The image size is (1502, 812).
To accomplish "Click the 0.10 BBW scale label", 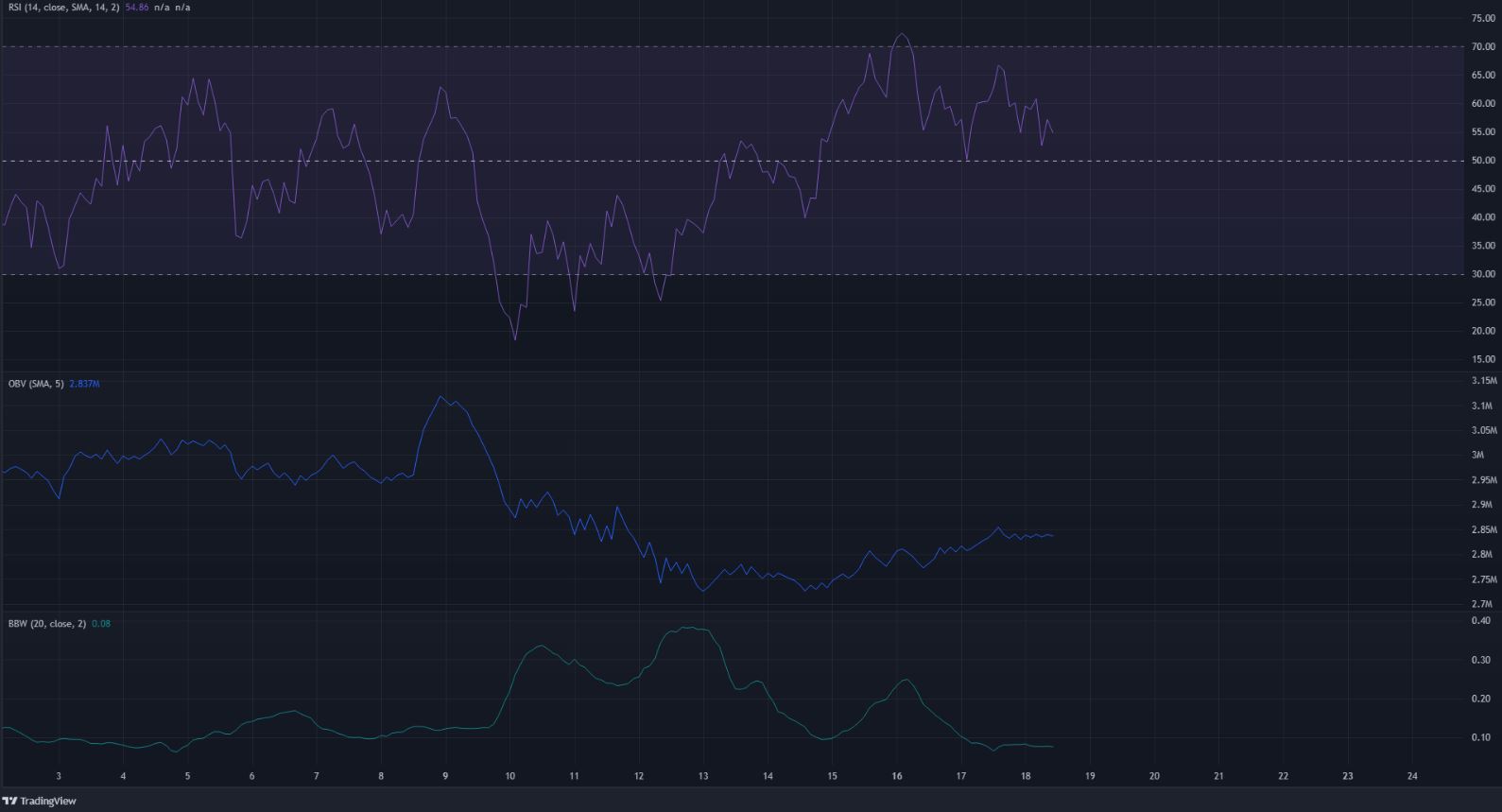I will (1480, 737).
